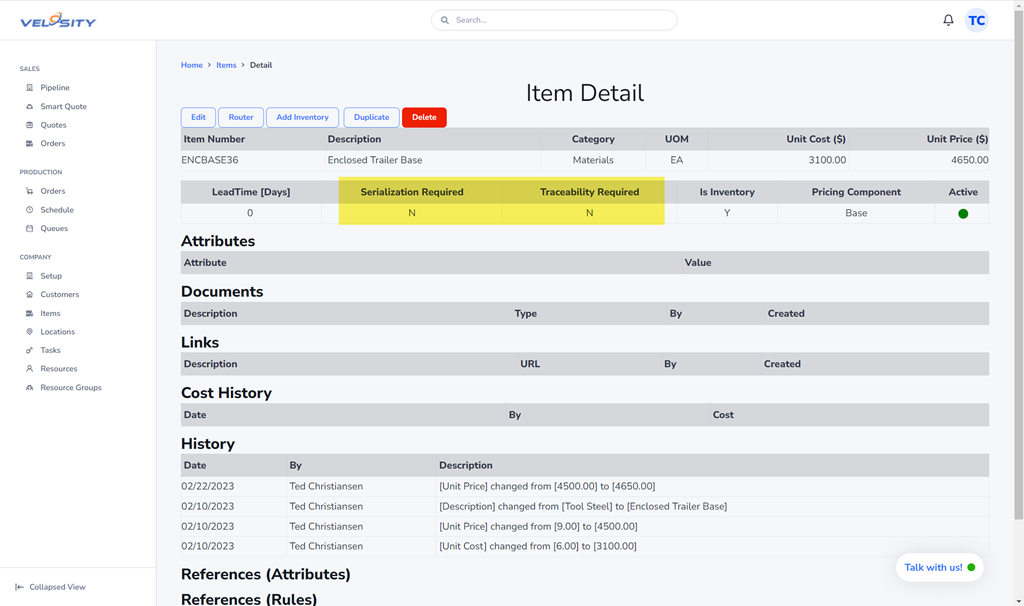Screen dimensions: 1024x606
Task: Click the Locations pin icon
Action: (30, 332)
